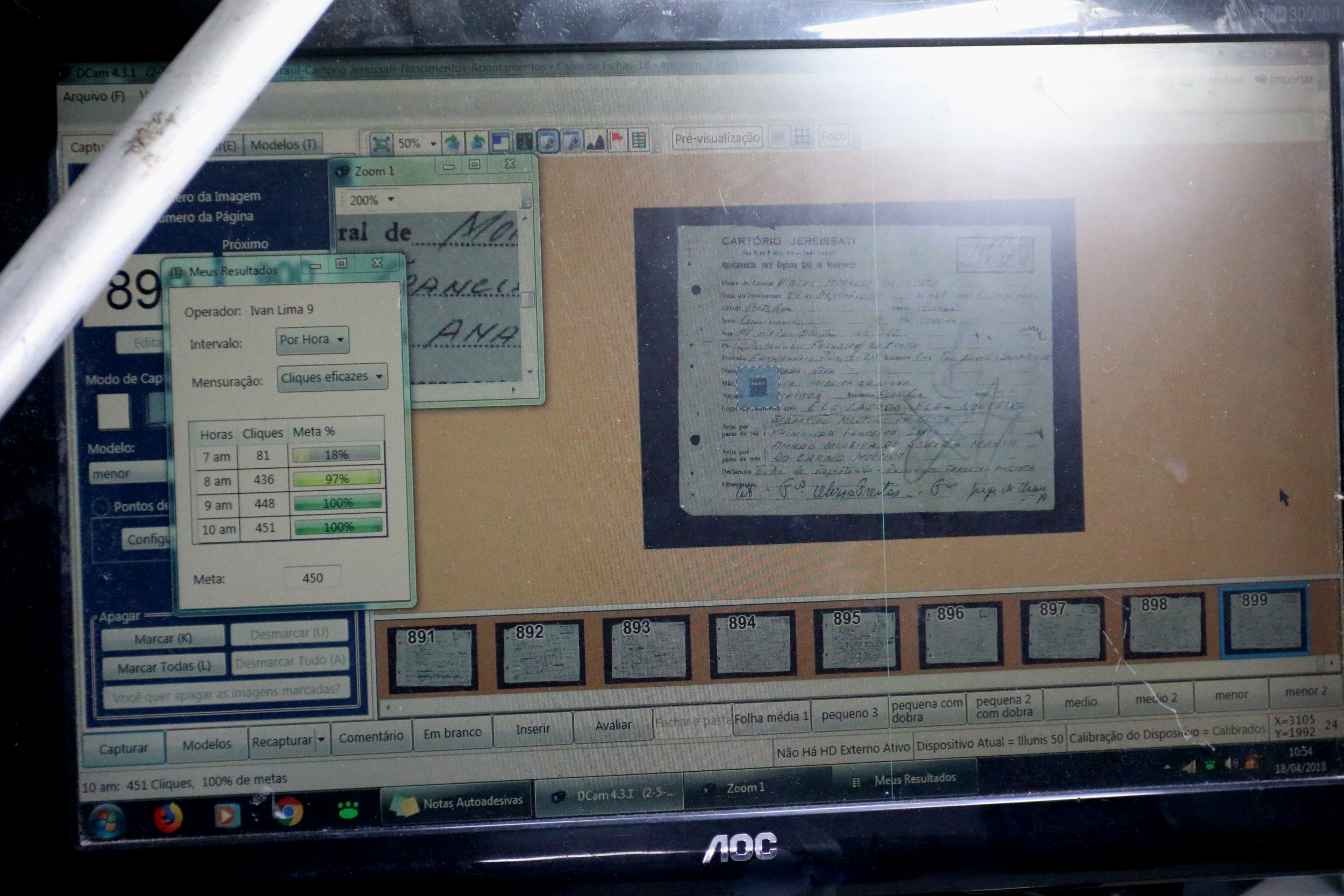Click the Marcar Todas (L) button

164,667
